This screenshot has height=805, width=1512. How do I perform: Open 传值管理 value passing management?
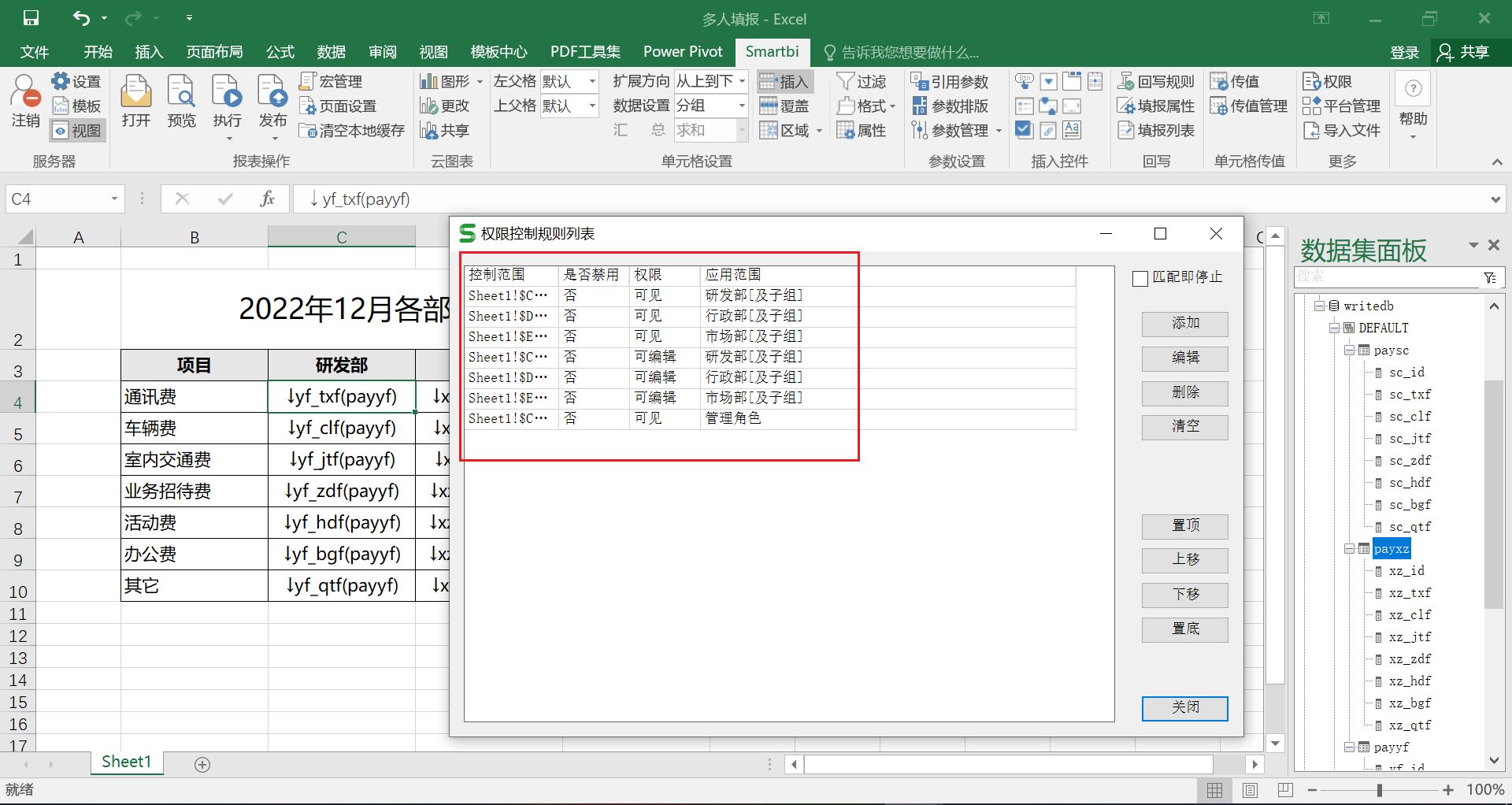(x=1249, y=106)
